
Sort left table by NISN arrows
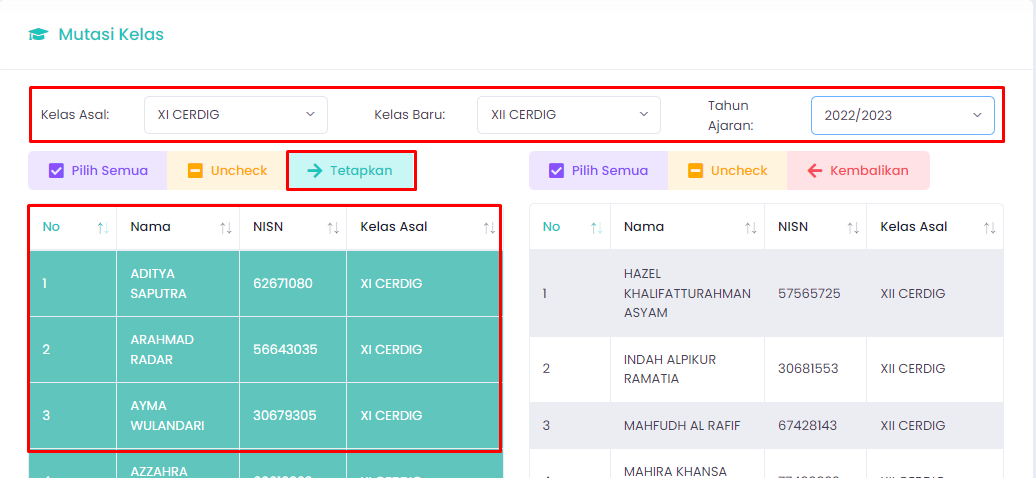click(x=333, y=228)
